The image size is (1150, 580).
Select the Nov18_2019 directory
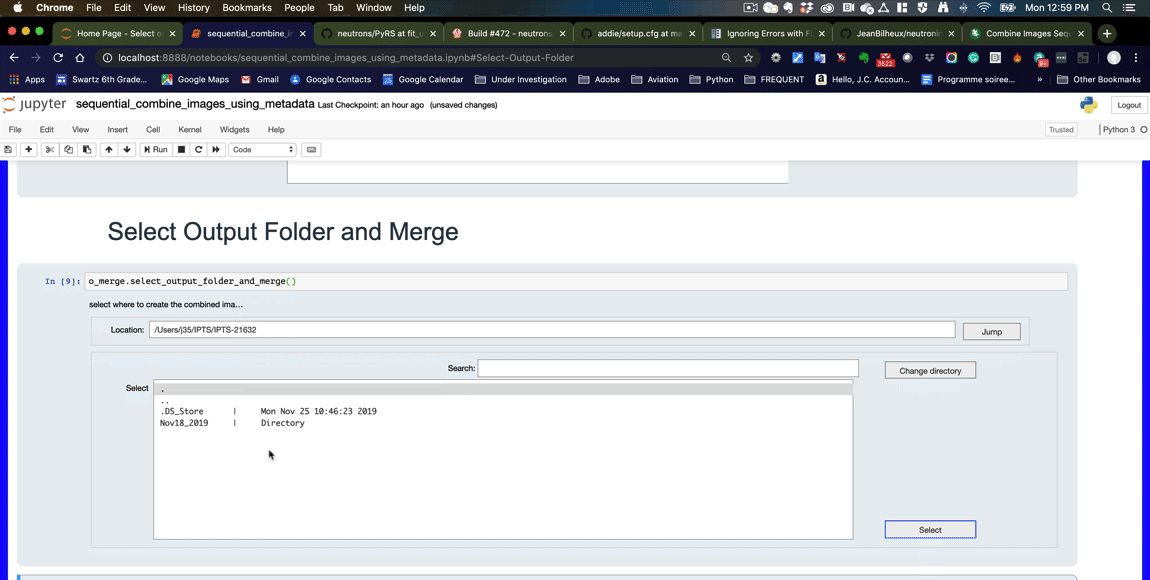[183, 422]
